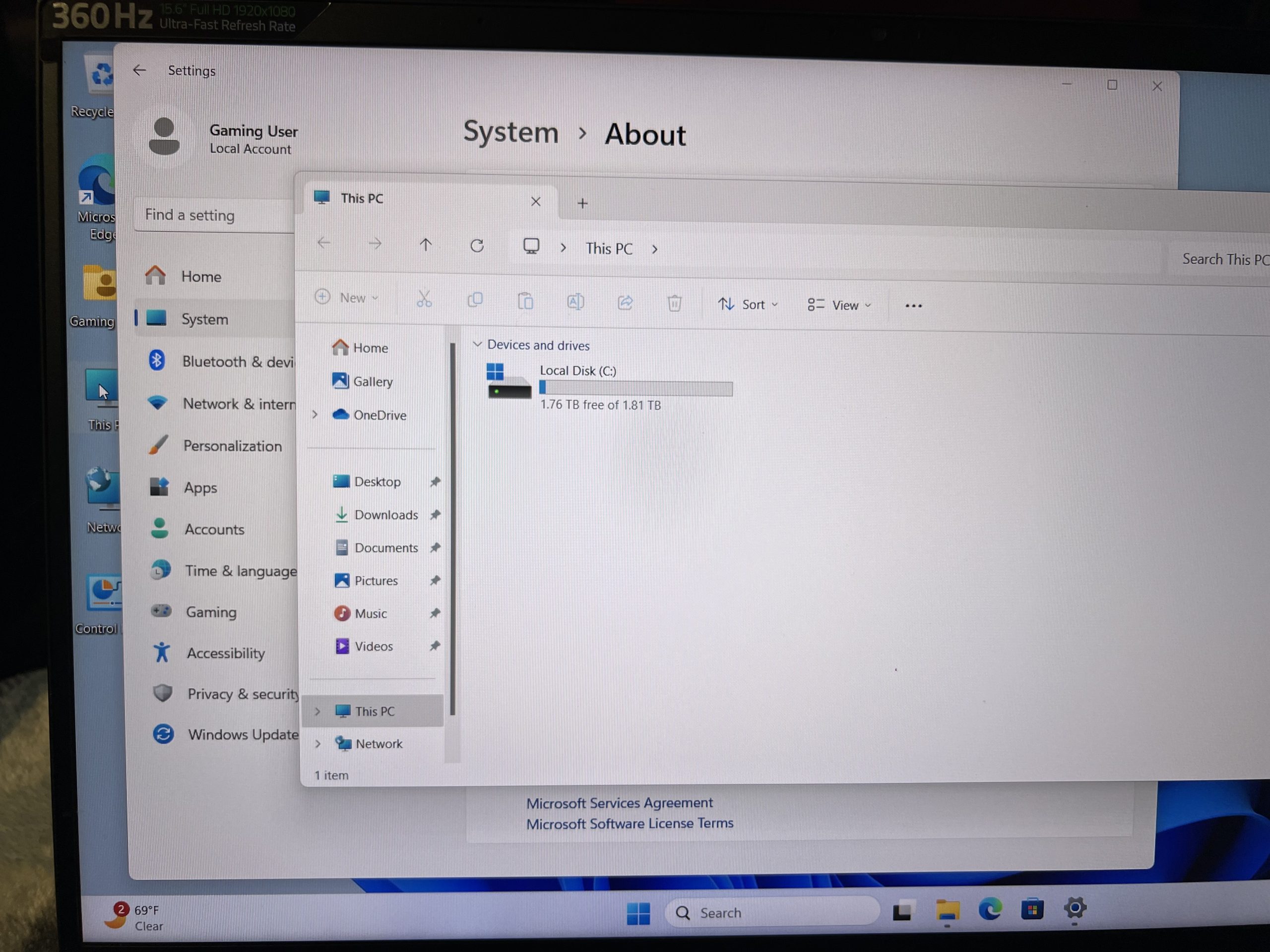This screenshot has width=1270, height=952.
Task: Open the View dropdown menu
Action: (839, 305)
